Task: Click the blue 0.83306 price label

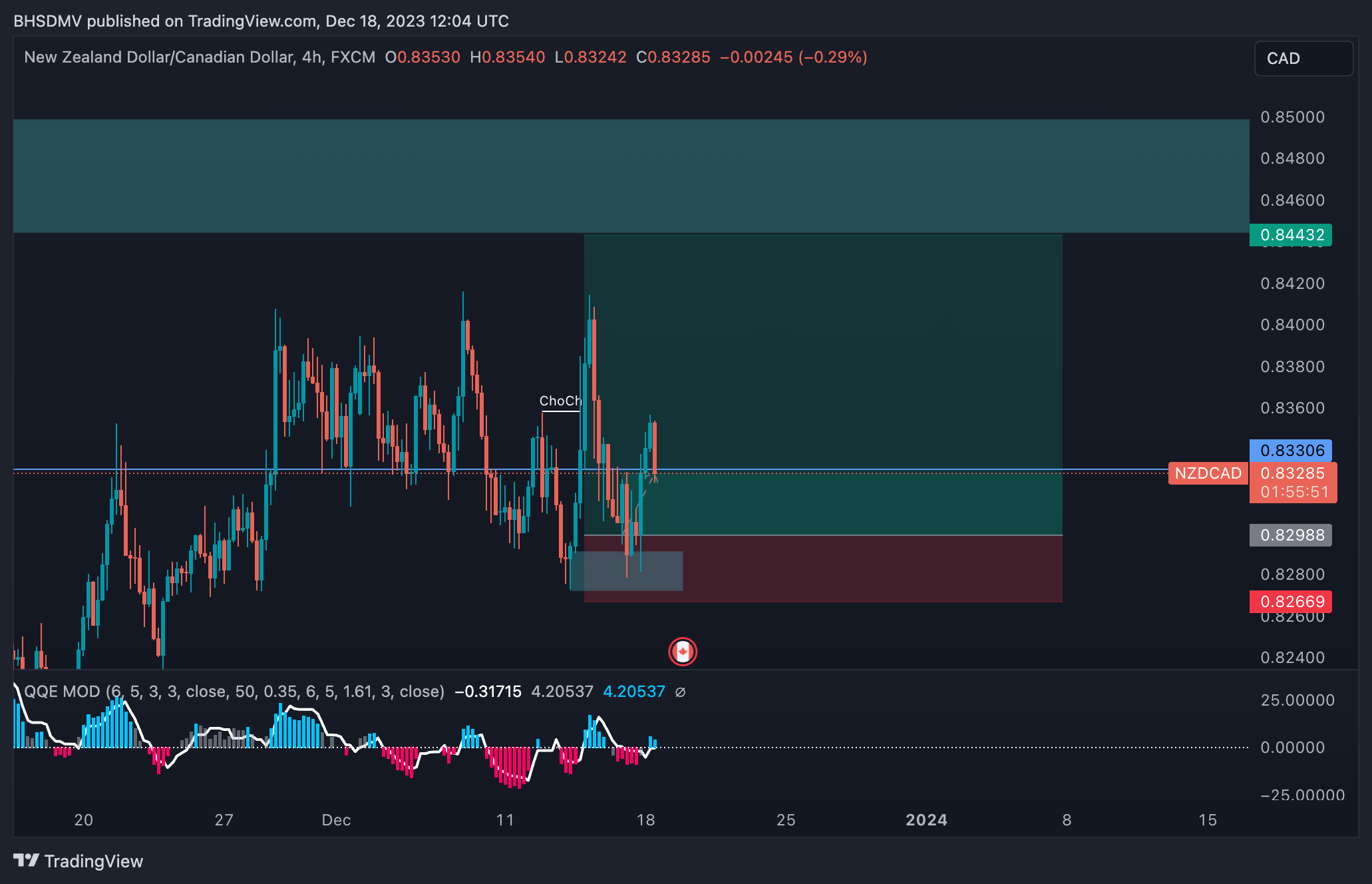Action: [x=1290, y=451]
